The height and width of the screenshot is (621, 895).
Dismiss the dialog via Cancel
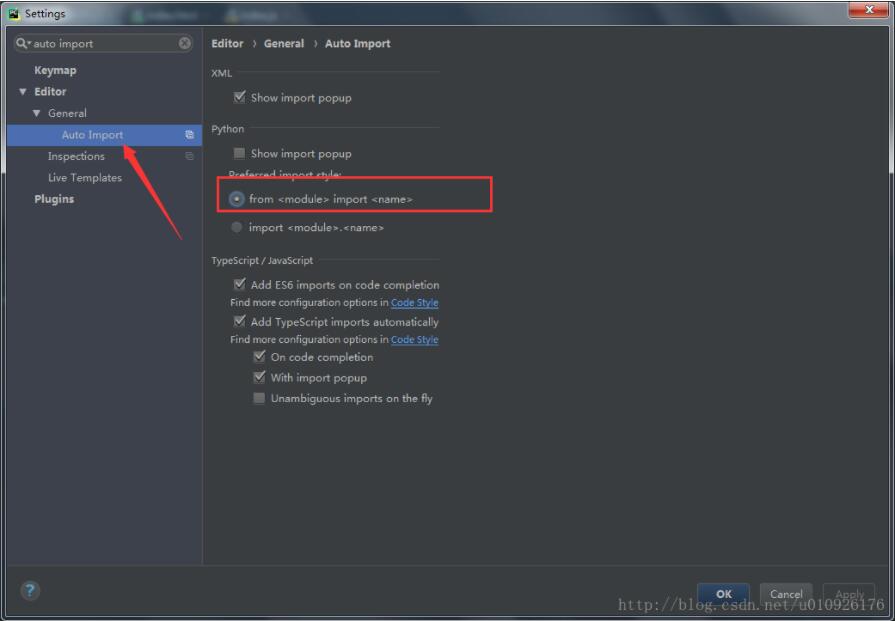786,593
